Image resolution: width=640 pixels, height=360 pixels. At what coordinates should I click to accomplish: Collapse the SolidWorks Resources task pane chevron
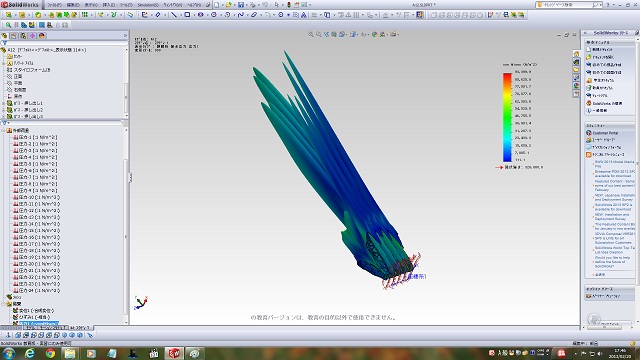[x=586, y=33]
